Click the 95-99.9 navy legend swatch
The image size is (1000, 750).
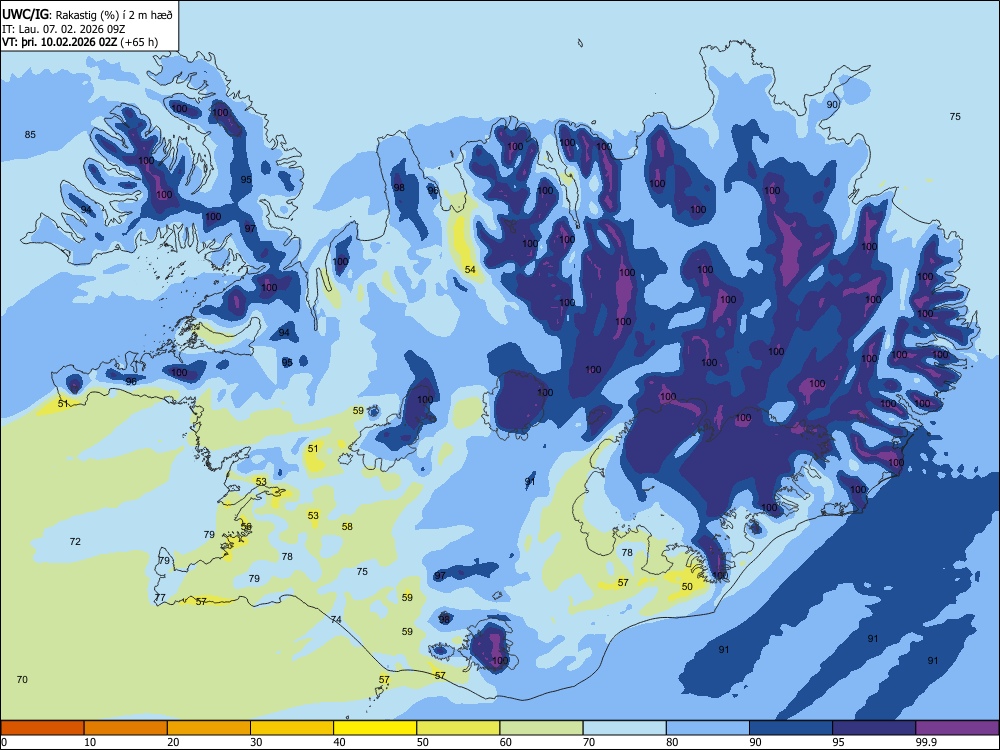click(x=874, y=728)
